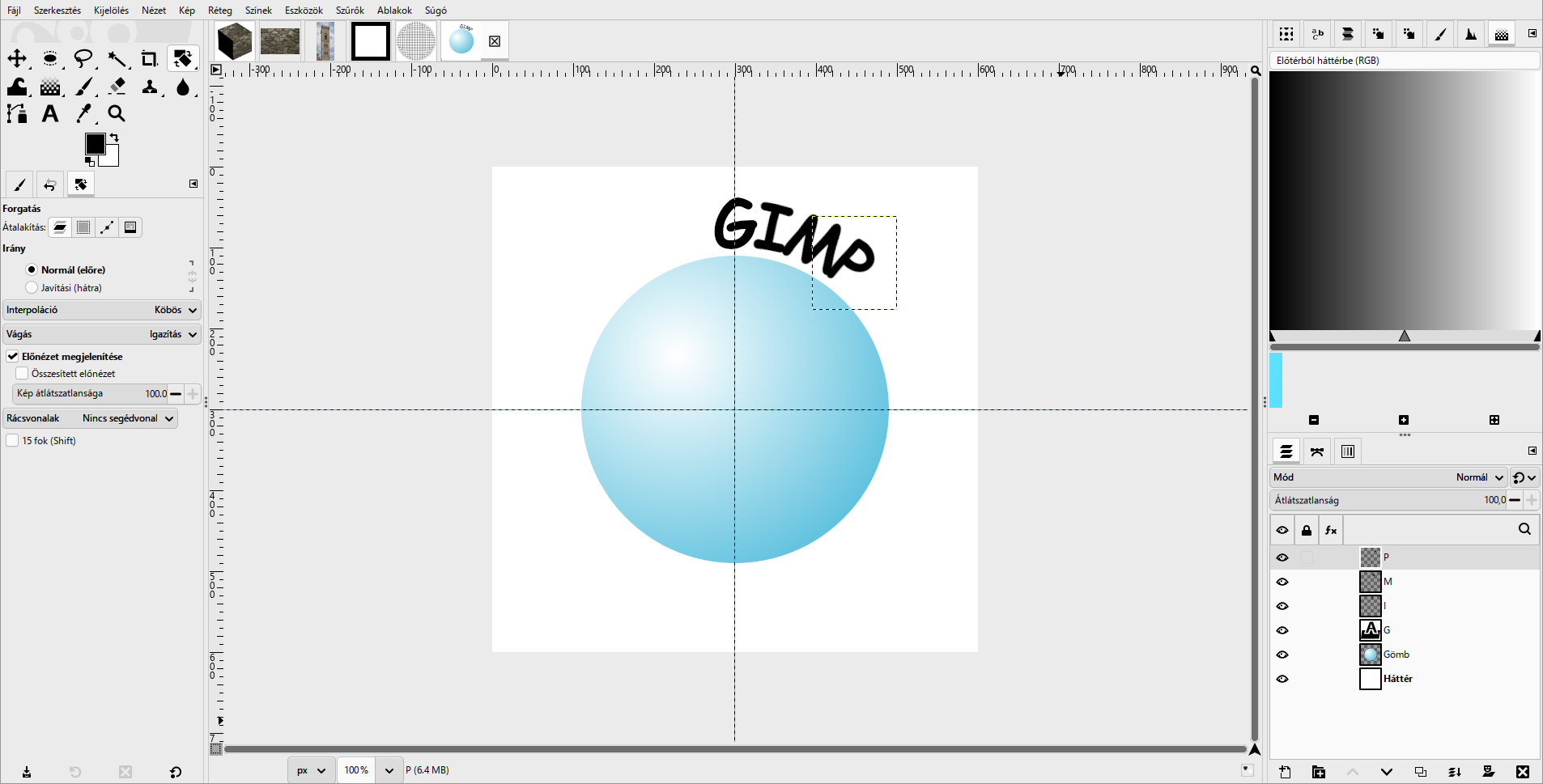Select the Move tool

(17, 58)
